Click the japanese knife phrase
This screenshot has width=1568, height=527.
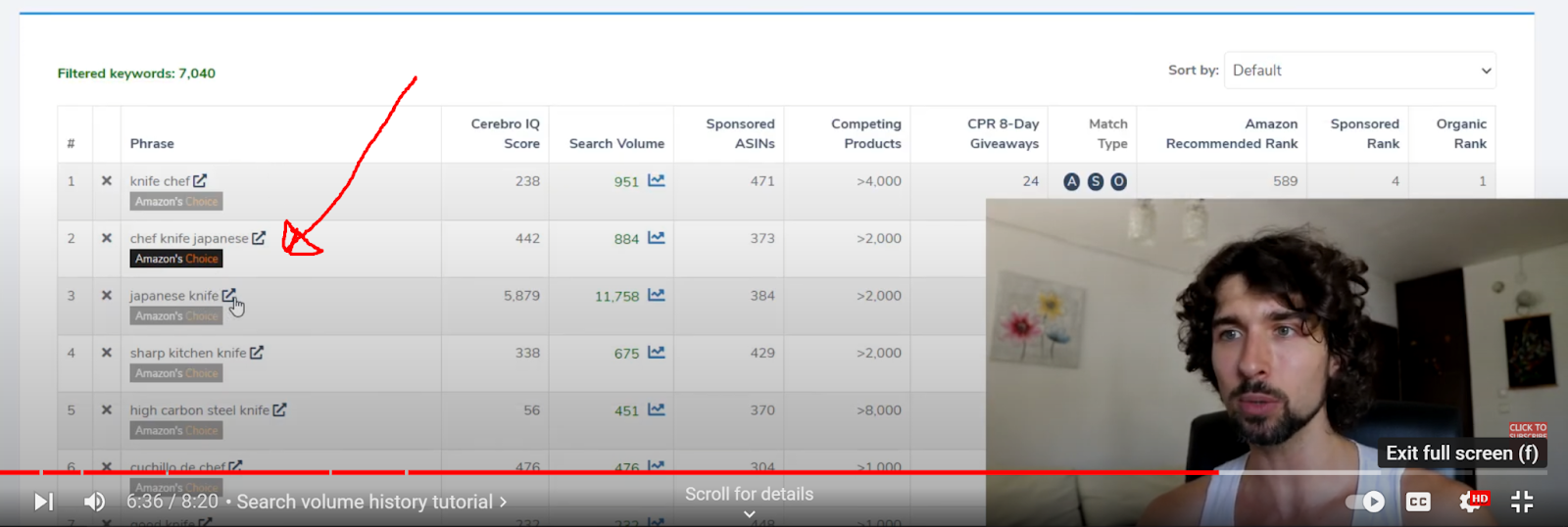click(174, 296)
